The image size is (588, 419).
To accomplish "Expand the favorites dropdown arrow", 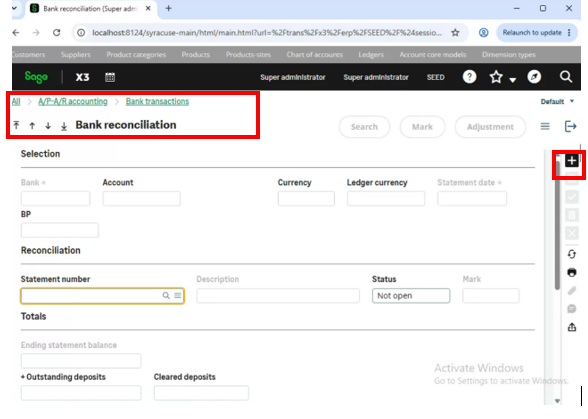I will coord(513,80).
